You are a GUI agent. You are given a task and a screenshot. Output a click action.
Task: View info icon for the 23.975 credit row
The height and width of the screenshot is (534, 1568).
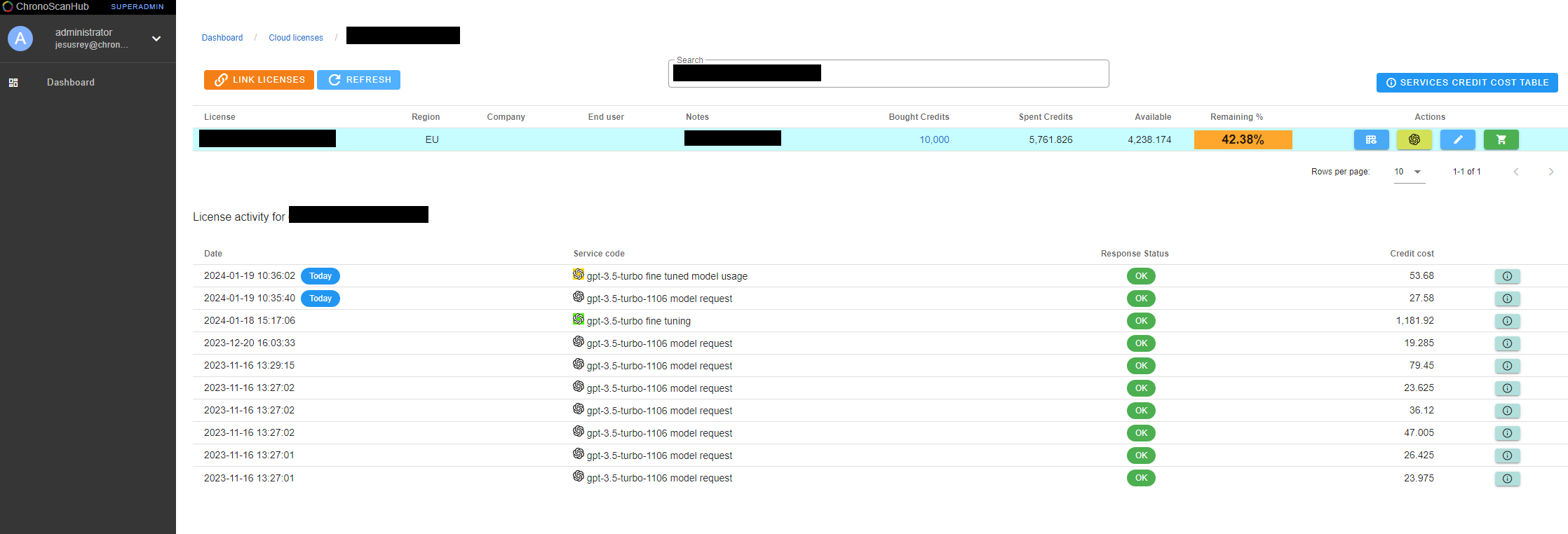1507,479
